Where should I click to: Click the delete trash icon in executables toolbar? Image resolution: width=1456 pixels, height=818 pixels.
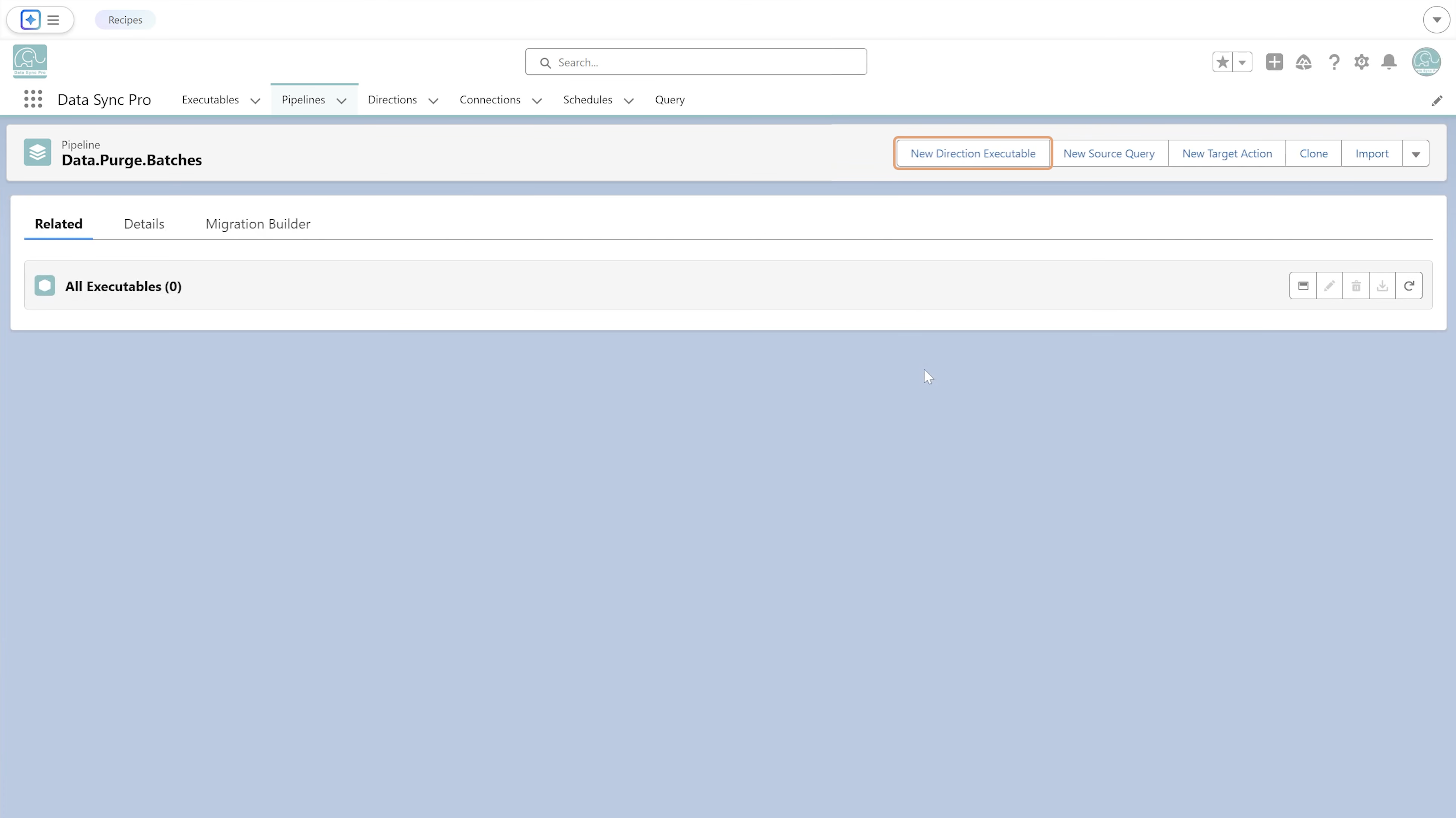pos(1356,285)
